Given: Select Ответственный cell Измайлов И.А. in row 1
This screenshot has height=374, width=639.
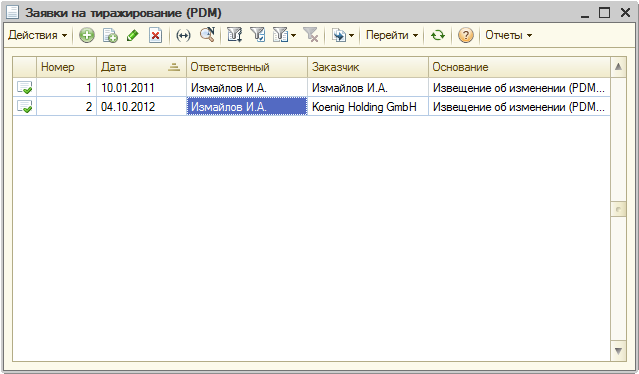Looking at the screenshot, I should (247, 88).
